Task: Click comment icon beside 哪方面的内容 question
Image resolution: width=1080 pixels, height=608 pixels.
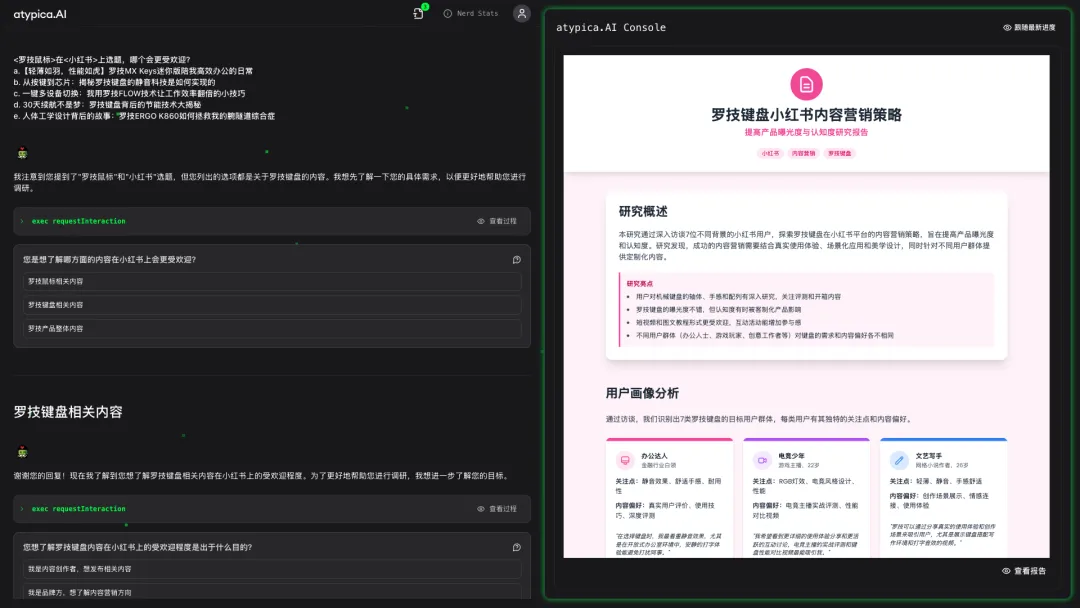Action: pos(517,260)
